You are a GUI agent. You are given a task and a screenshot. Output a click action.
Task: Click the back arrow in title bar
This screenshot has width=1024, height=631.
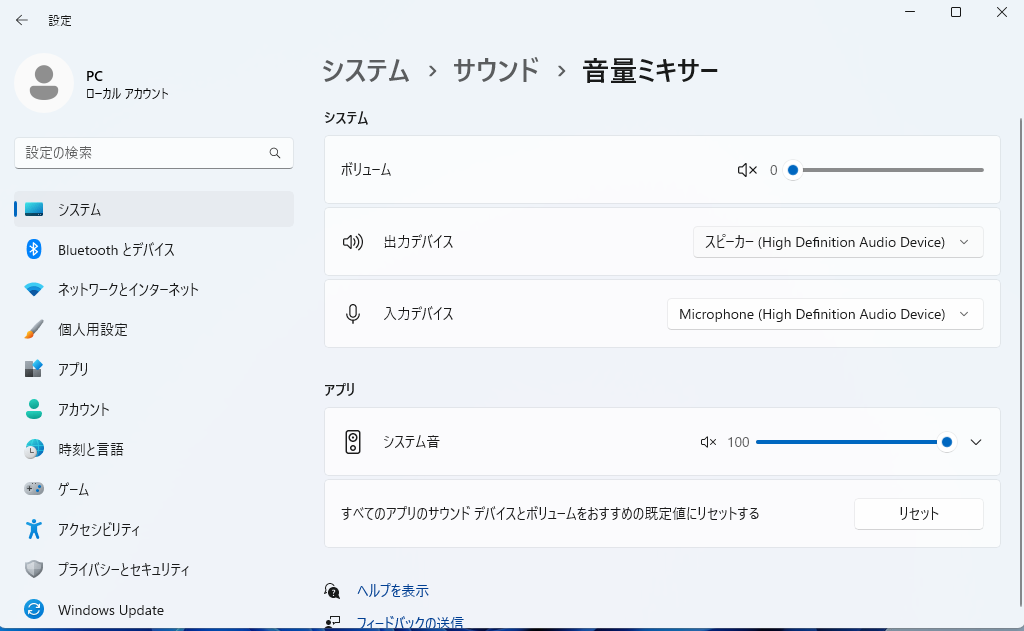click(x=22, y=20)
